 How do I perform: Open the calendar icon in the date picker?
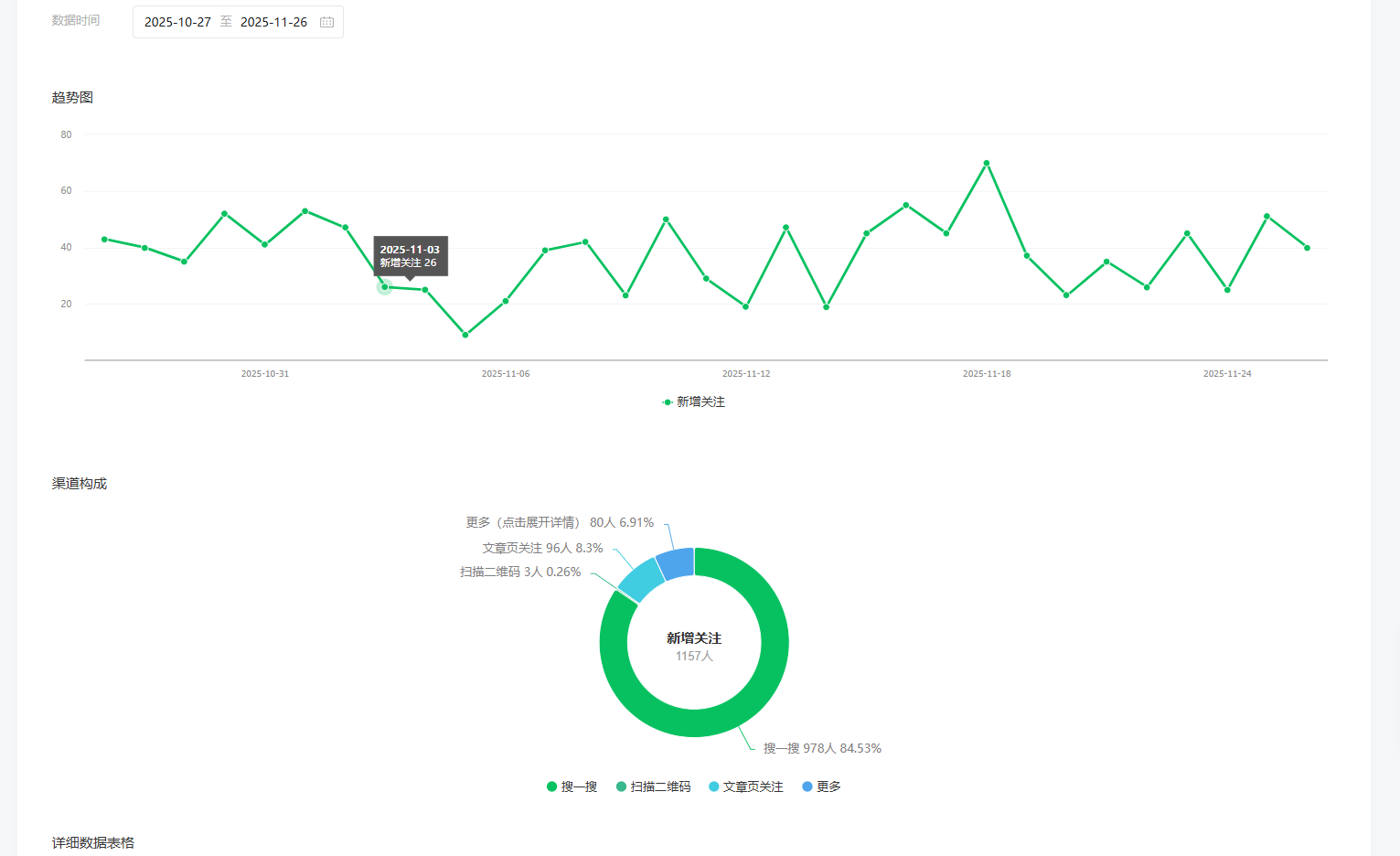click(326, 22)
